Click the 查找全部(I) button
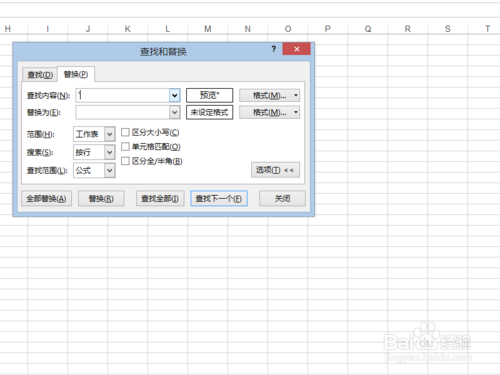The image size is (500, 375). click(160, 199)
